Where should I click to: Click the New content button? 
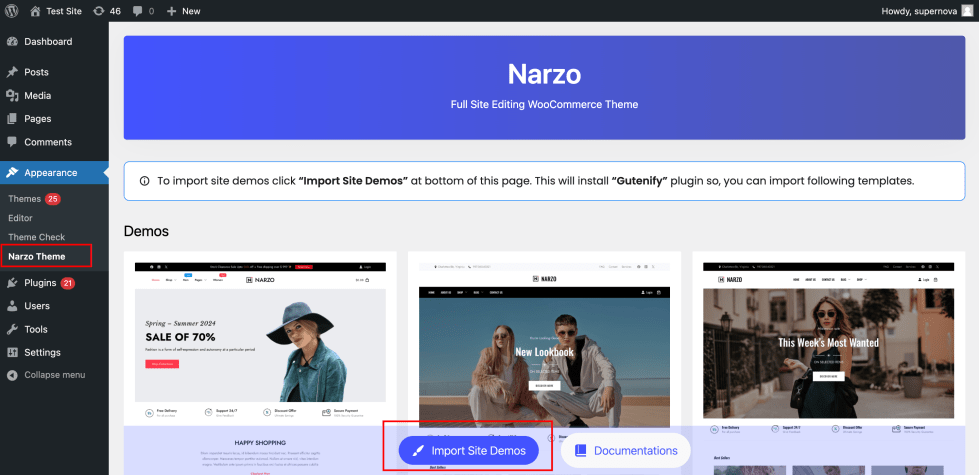pos(184,11)
